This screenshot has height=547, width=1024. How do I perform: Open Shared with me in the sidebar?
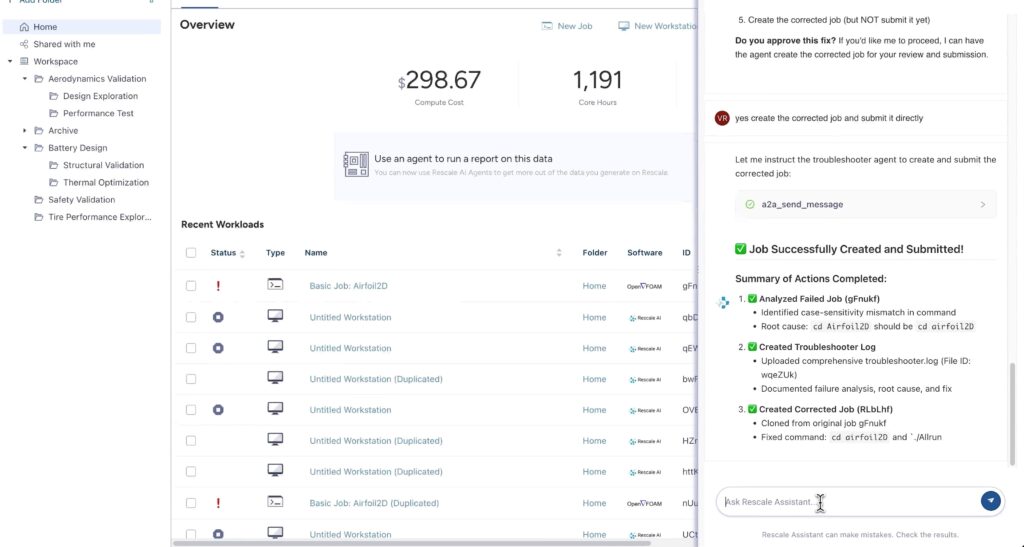pos(64,44)
